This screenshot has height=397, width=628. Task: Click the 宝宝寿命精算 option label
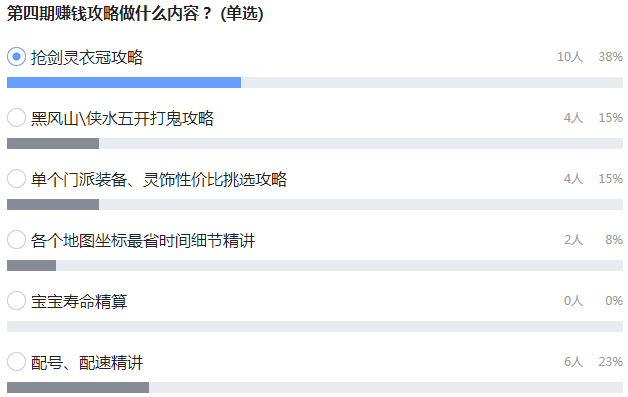(79, 301)
